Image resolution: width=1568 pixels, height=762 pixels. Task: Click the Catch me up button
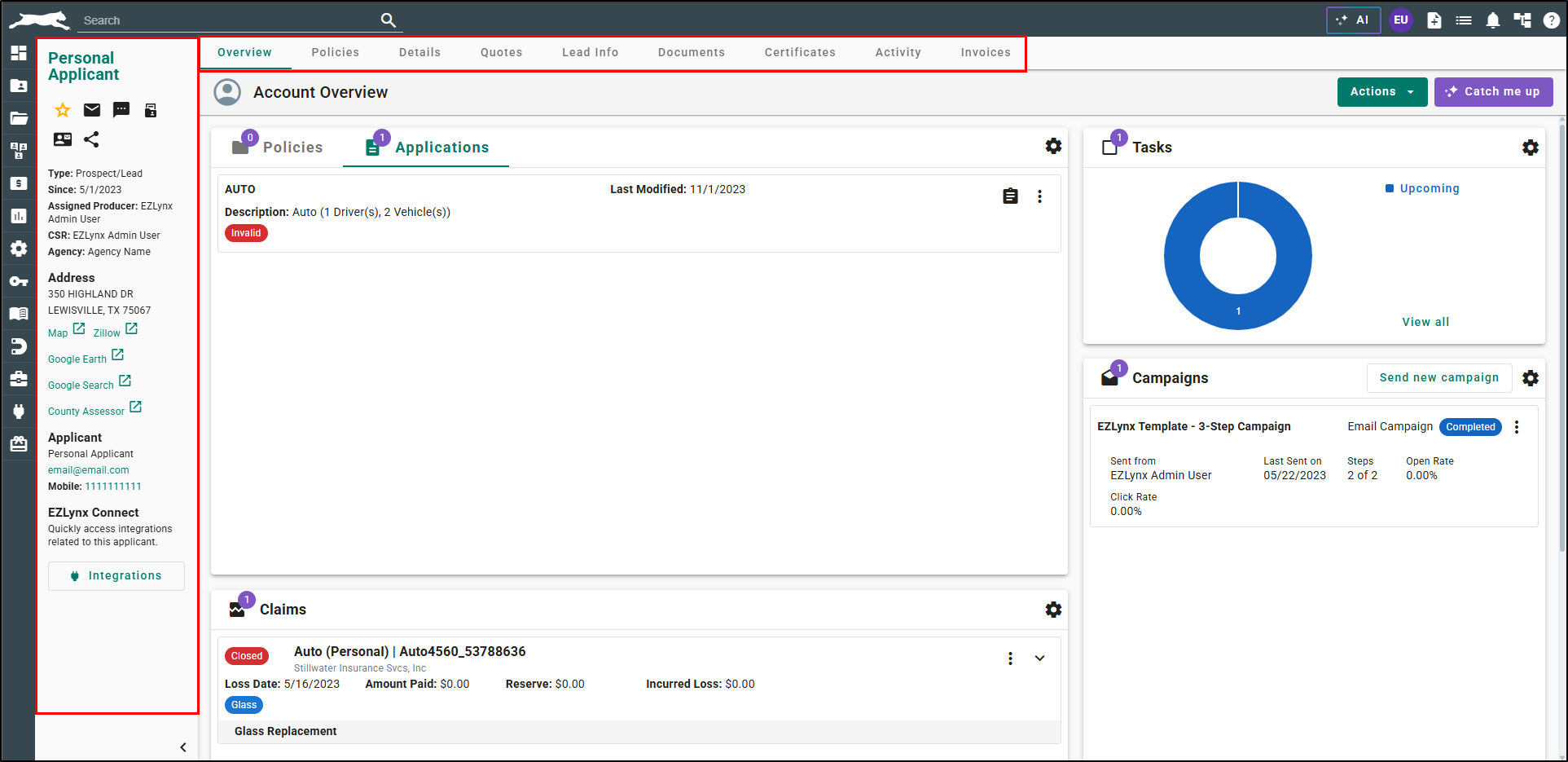point(1494,92)
